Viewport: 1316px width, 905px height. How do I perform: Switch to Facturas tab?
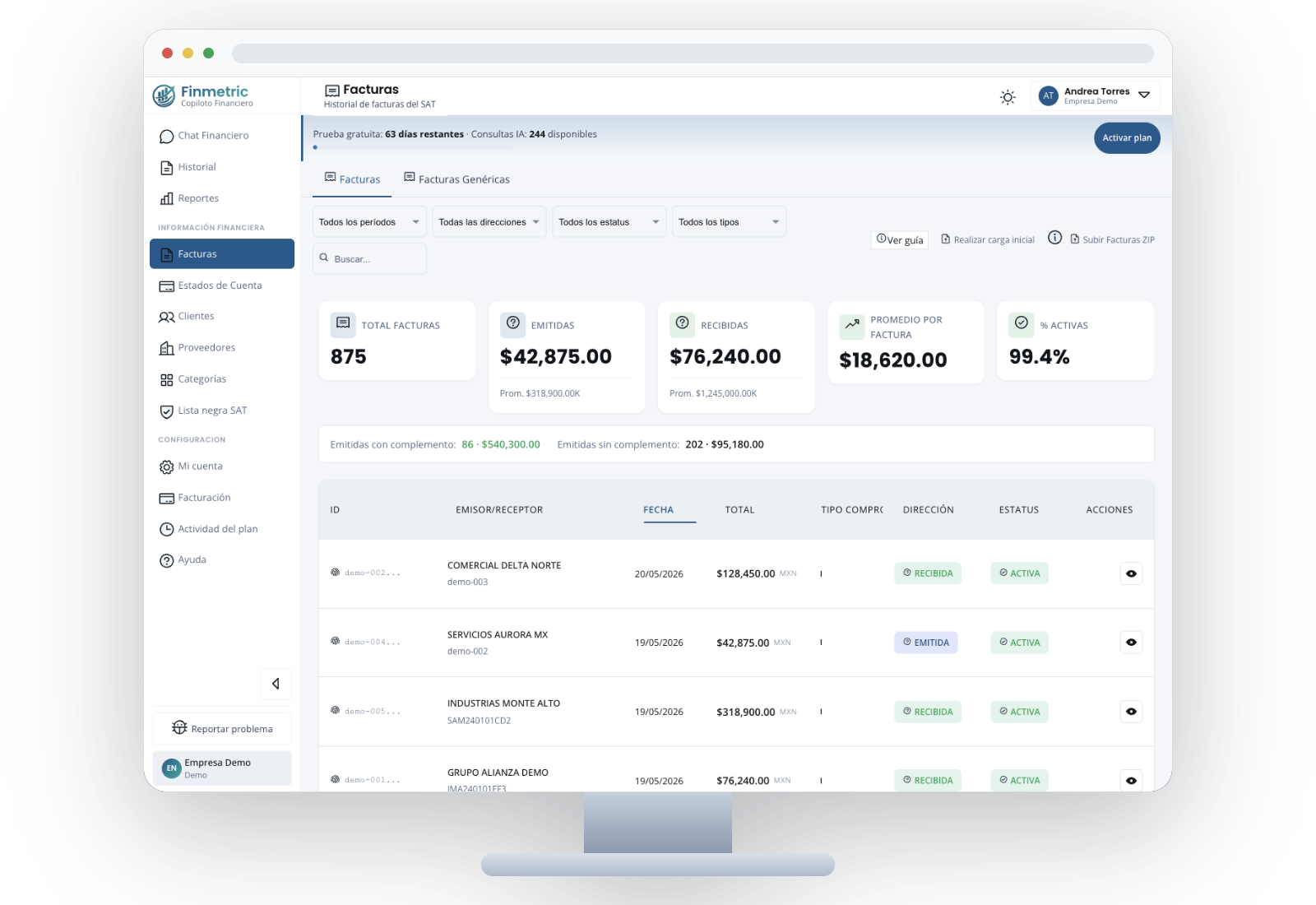click(352, 179)
